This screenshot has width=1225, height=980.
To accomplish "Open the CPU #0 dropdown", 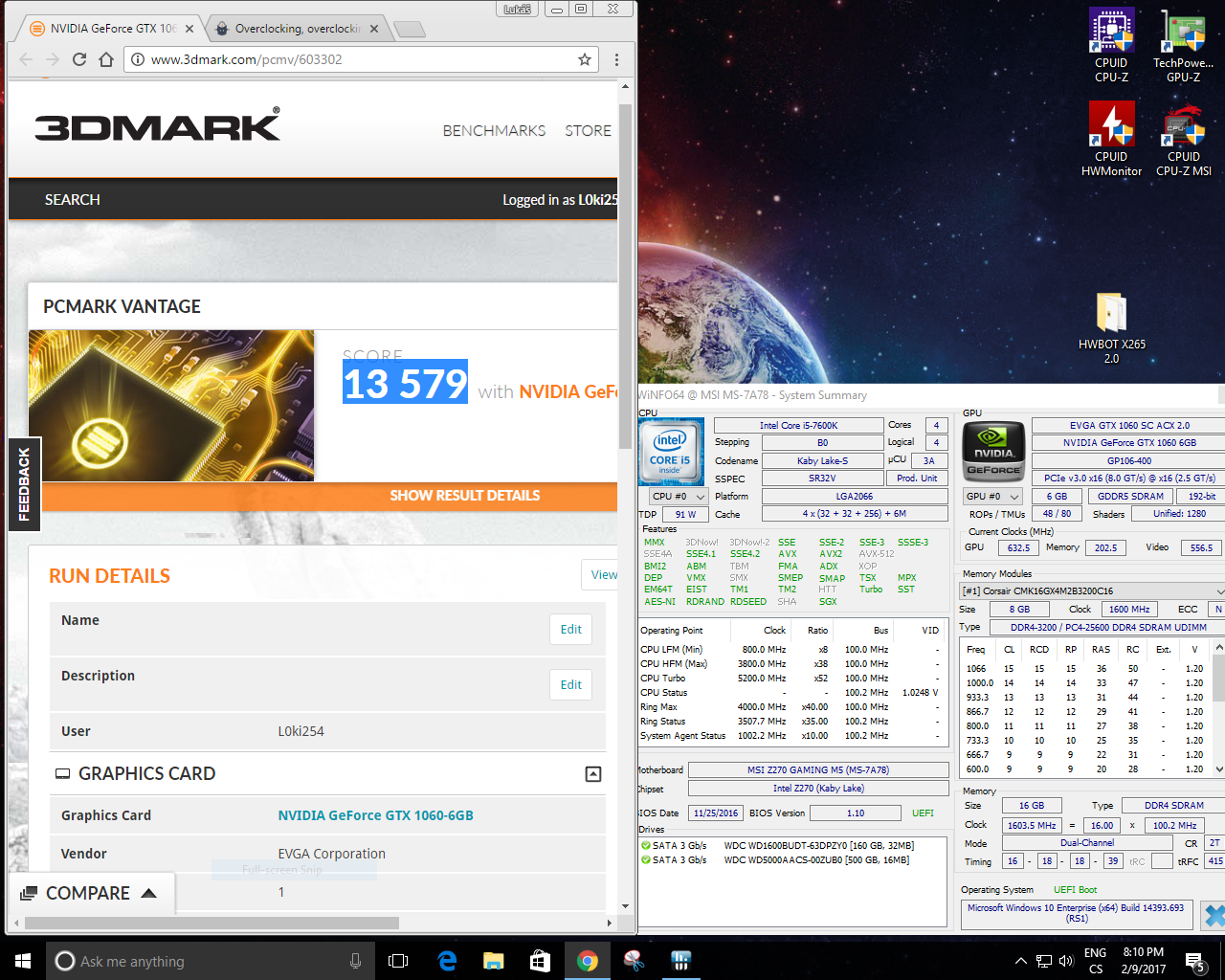I will [x=679, y=497].
